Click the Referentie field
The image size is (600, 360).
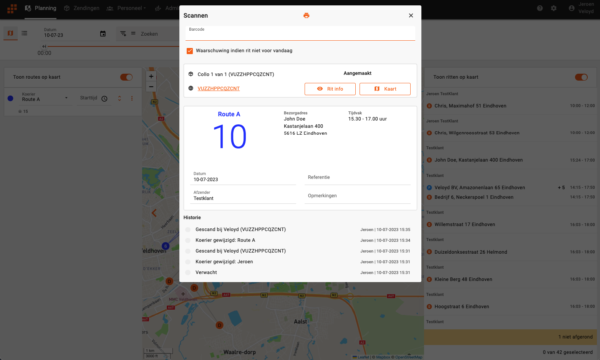[x=357, y=177]
